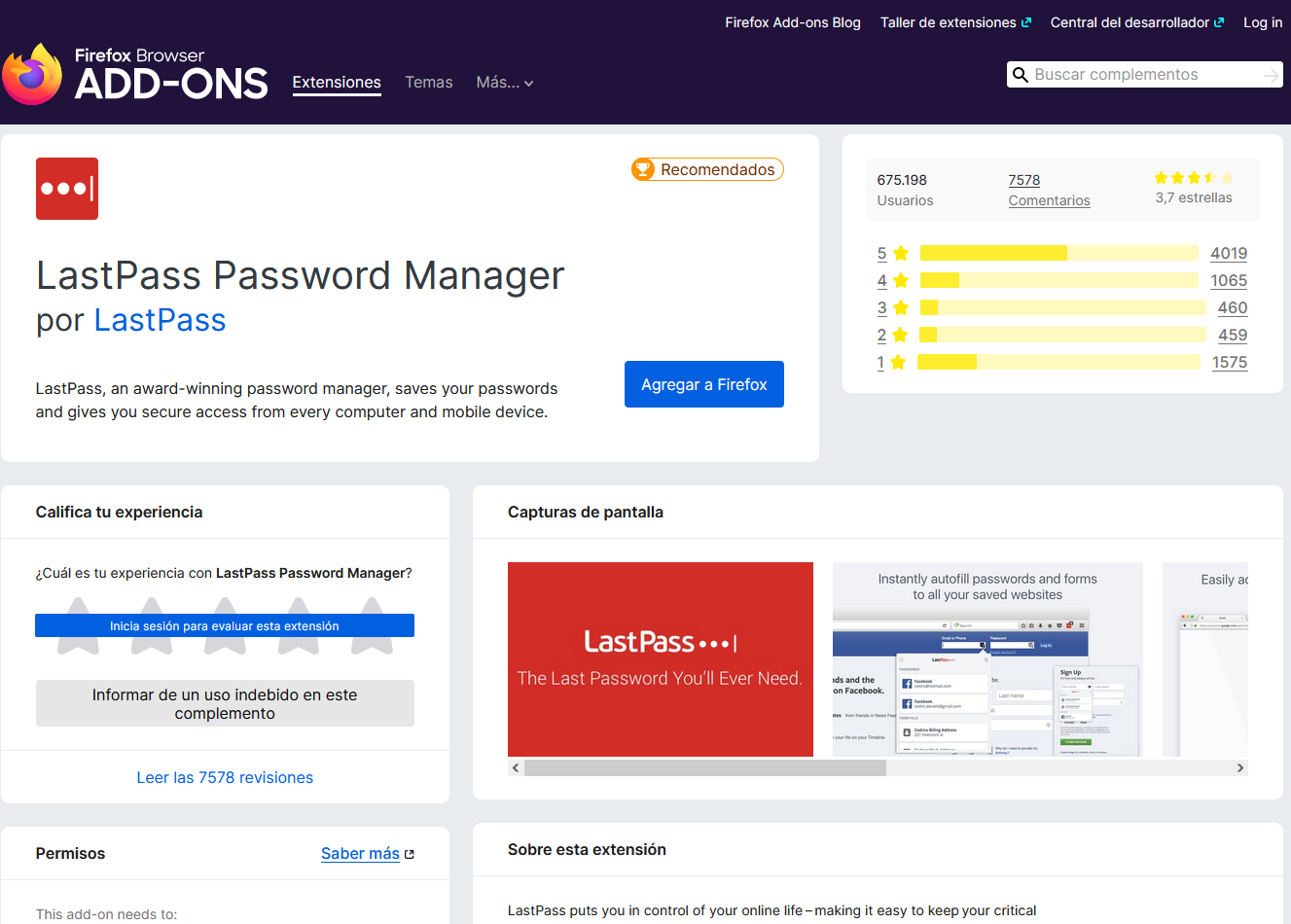1291x924 pixels.
Task: Filter reviews by 2 stars row
Action: coord(1061,335)
